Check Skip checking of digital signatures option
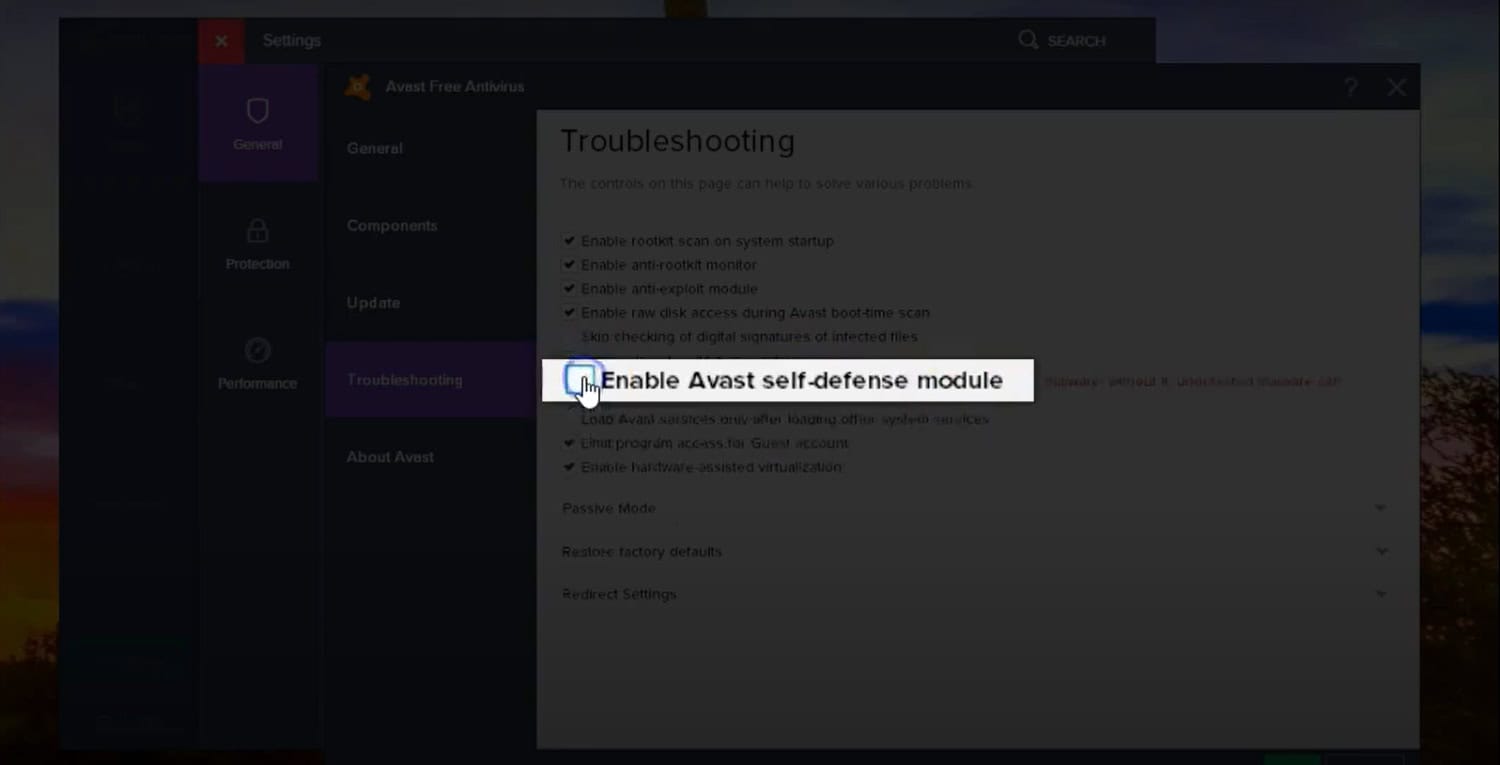Screen dimensions: 1500x765 569,337
